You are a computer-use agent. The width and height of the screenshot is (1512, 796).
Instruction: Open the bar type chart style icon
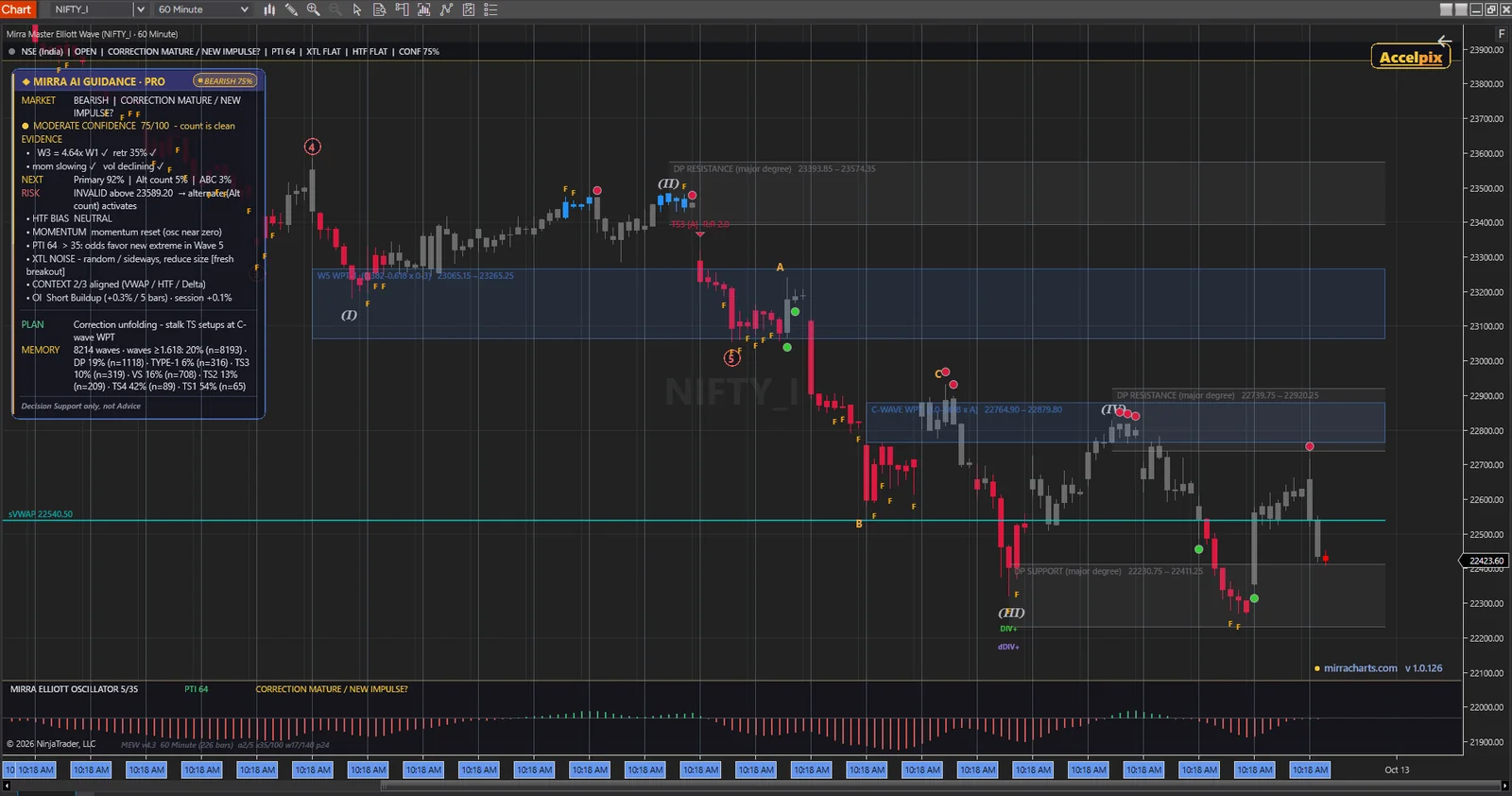(x=269, y=9)
